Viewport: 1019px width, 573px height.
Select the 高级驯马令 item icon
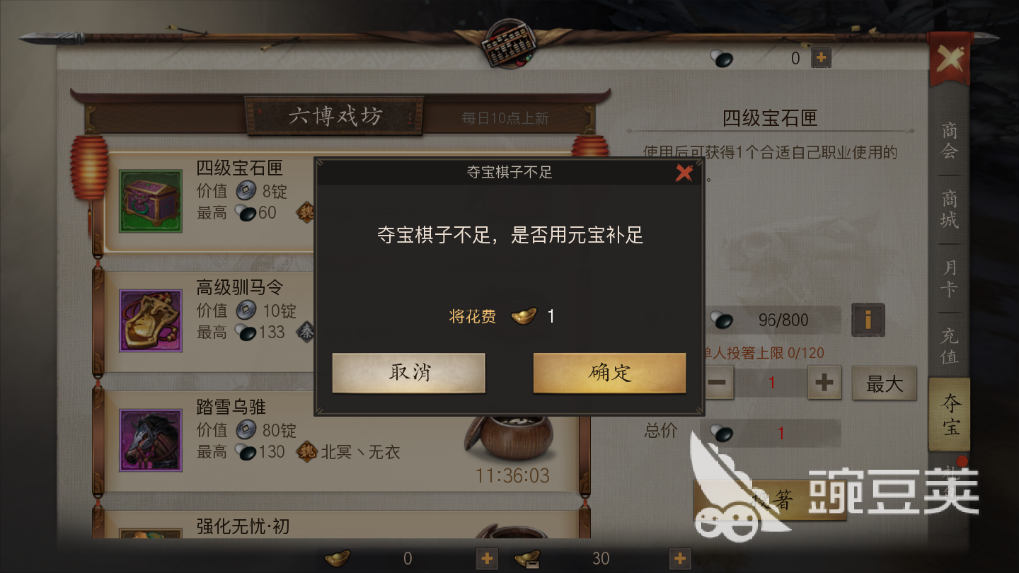point(151,321)
